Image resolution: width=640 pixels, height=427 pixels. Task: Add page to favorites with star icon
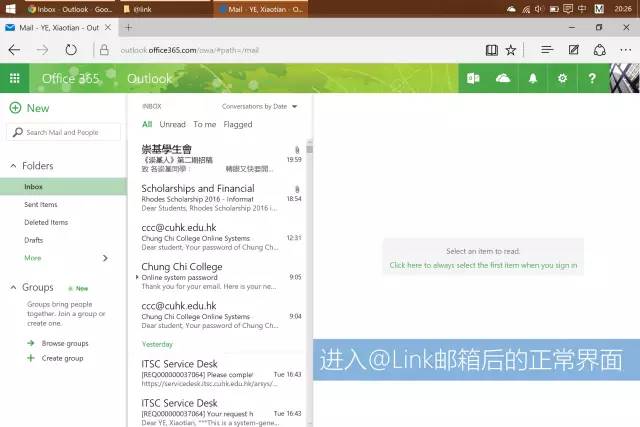tap(511, 49)
